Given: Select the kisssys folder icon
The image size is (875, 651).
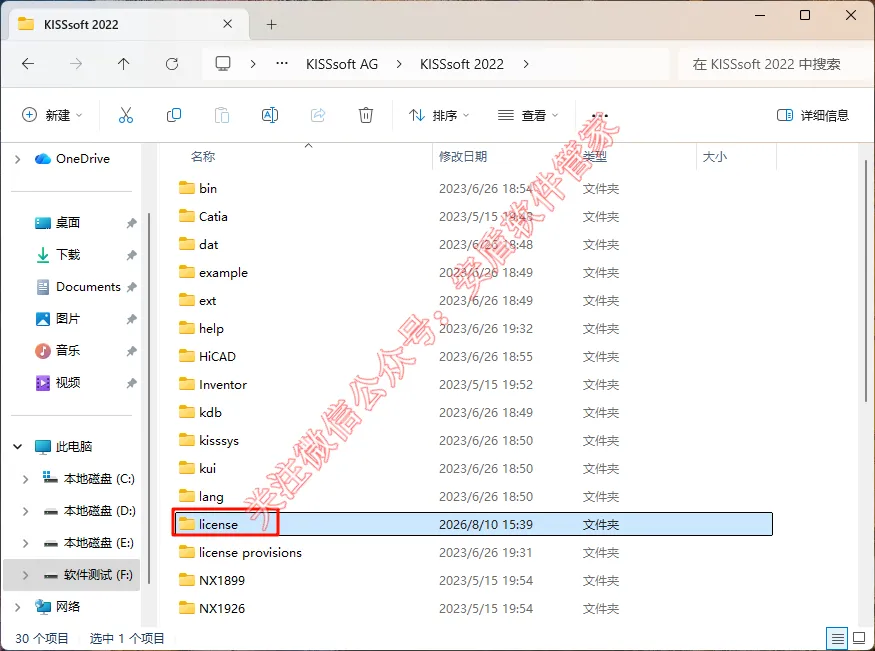Looking at the screenshot, I should click(x=186, y=440).
